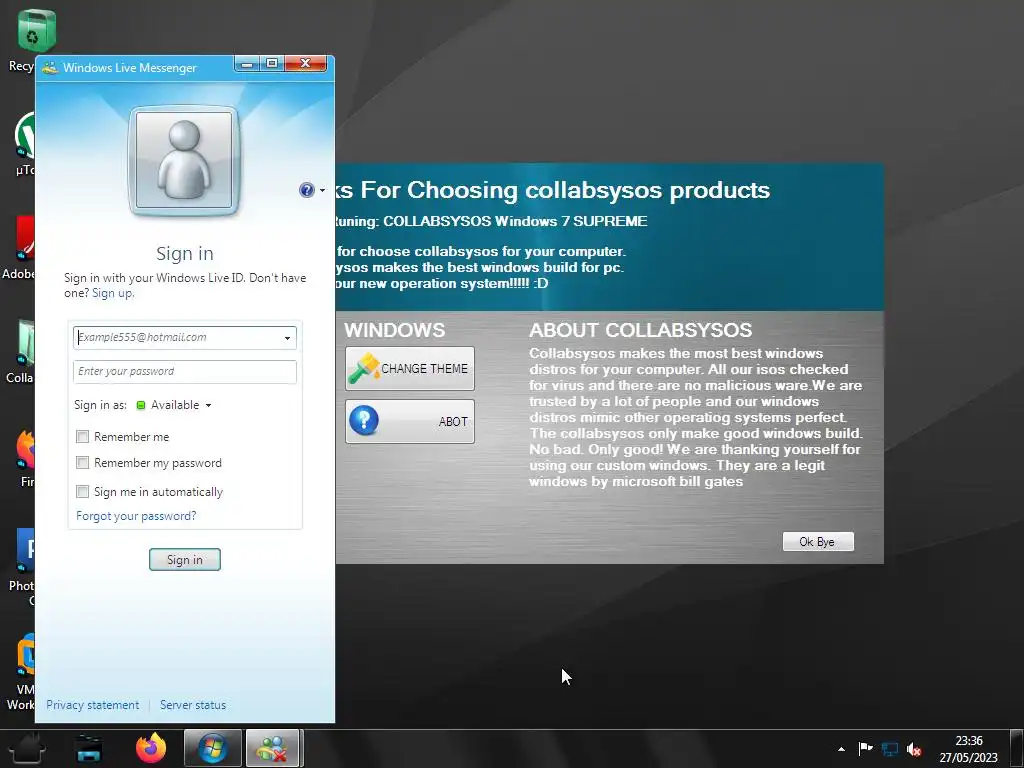Click the WINDOWS heading in Collabsysos window
1024x768 pixels.
(x=394, y=330)
